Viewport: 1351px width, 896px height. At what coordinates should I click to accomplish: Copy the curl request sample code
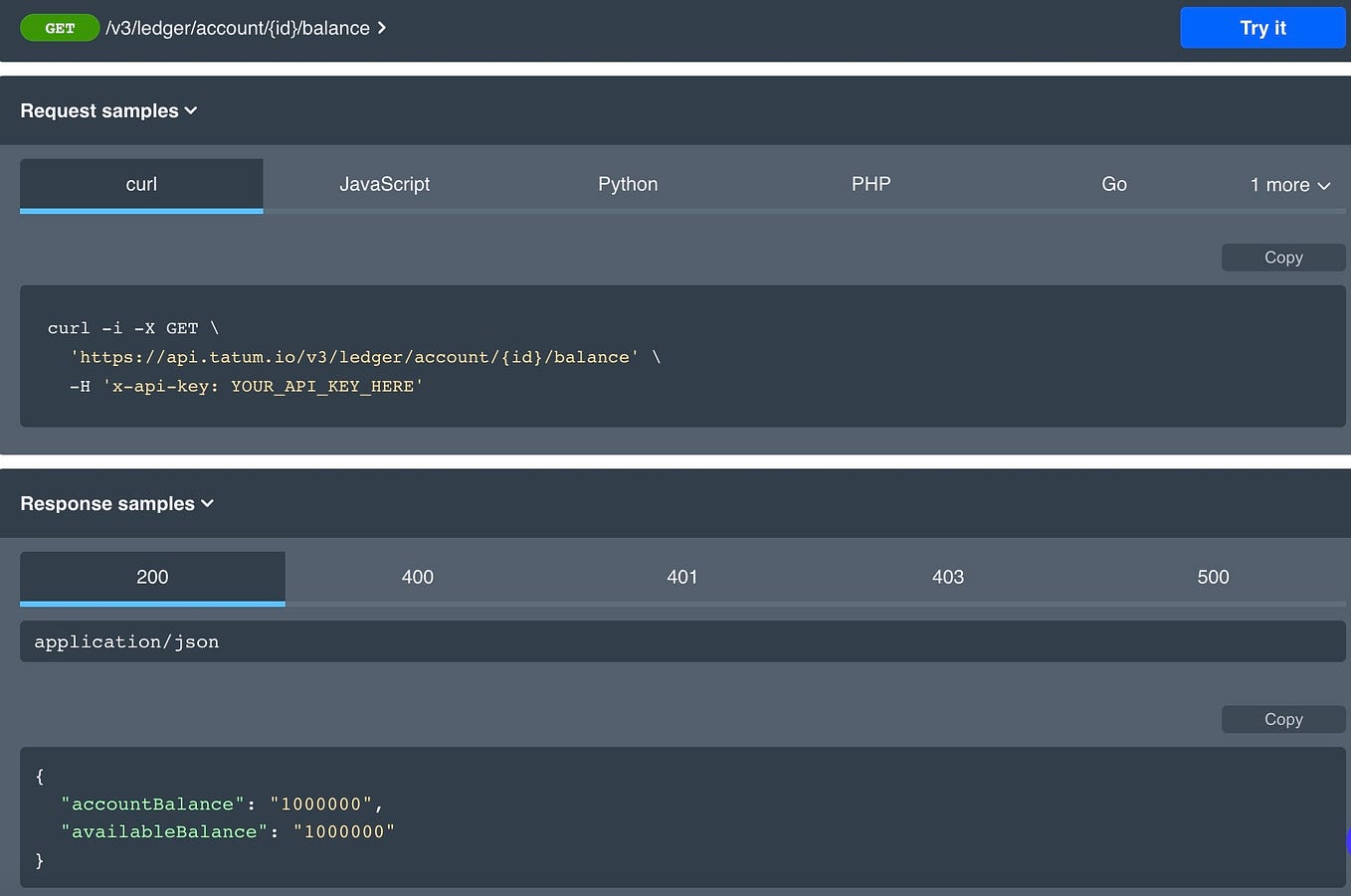pos(1282,257)
